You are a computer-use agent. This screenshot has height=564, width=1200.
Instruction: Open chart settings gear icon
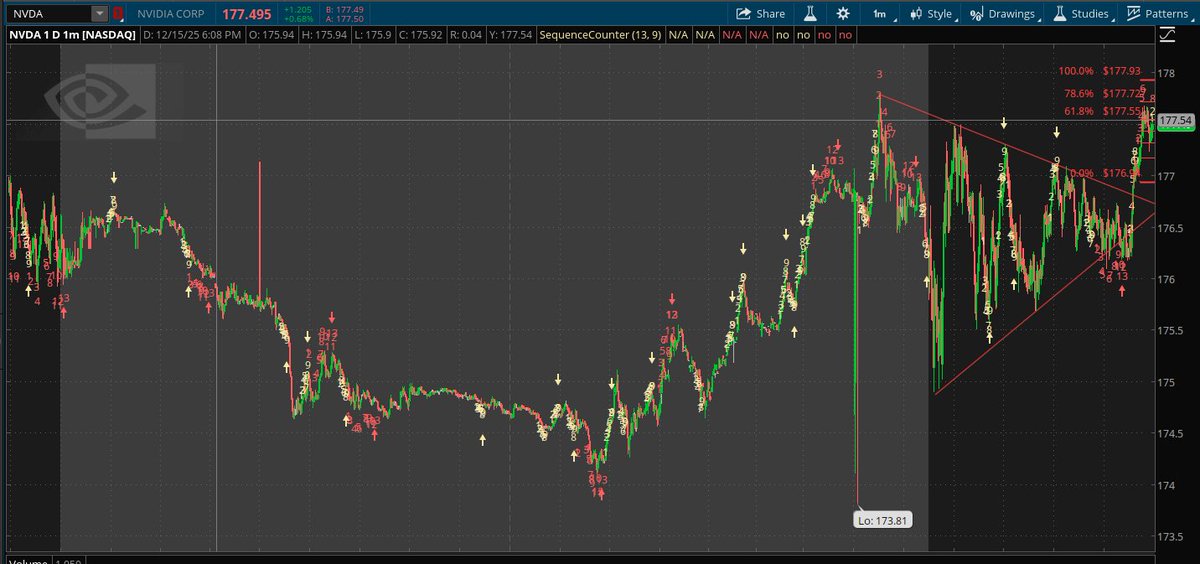843,14
